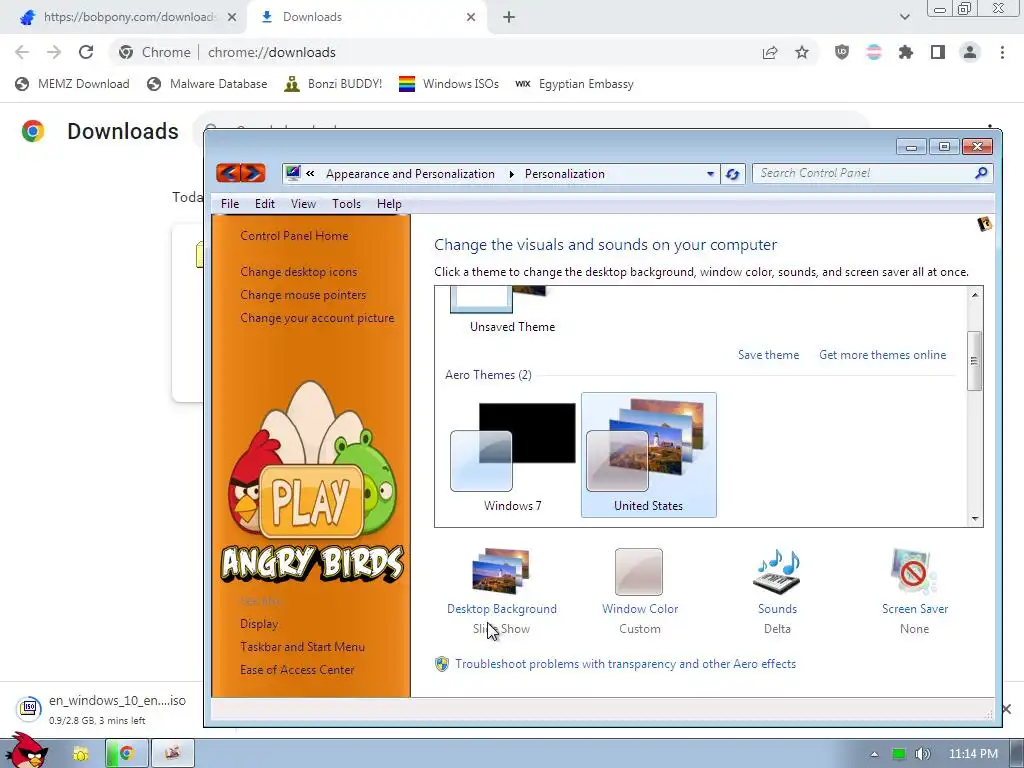Open the uBlock shield extension icon
The image size is (1024, 768).
point(842,52)
